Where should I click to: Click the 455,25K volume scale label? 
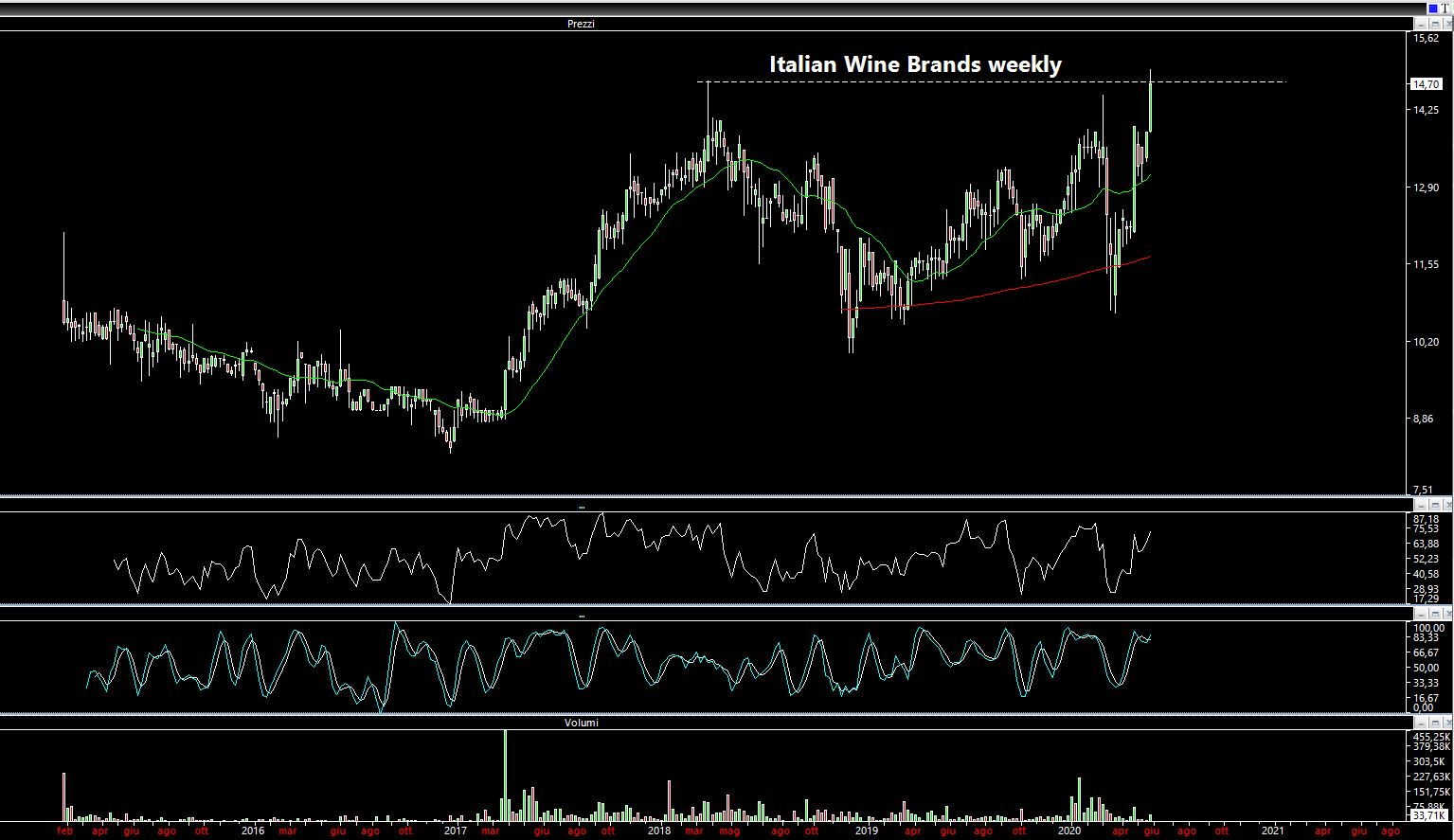click(1431, 736)
